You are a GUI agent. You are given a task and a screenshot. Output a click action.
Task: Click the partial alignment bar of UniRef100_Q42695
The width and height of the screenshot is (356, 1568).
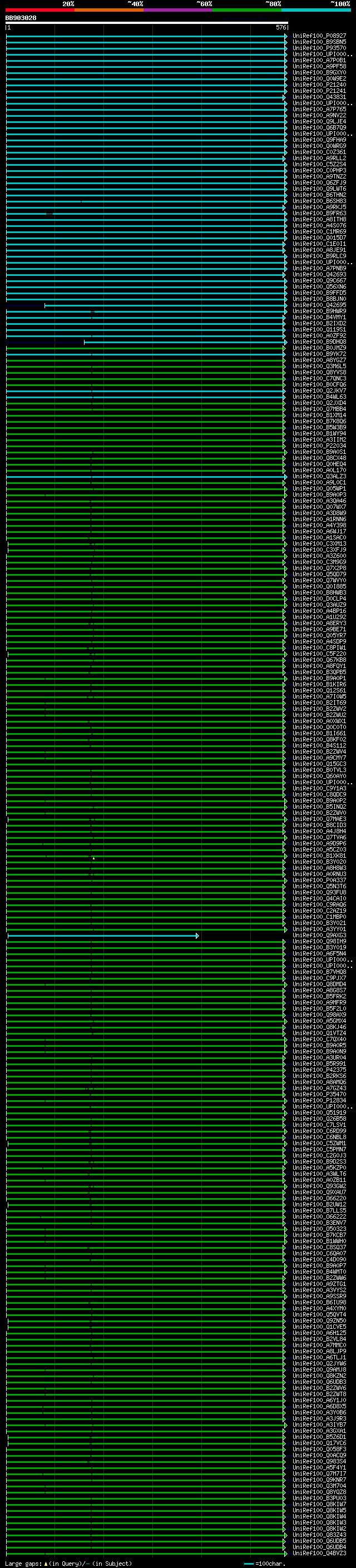tap(166, 305)
